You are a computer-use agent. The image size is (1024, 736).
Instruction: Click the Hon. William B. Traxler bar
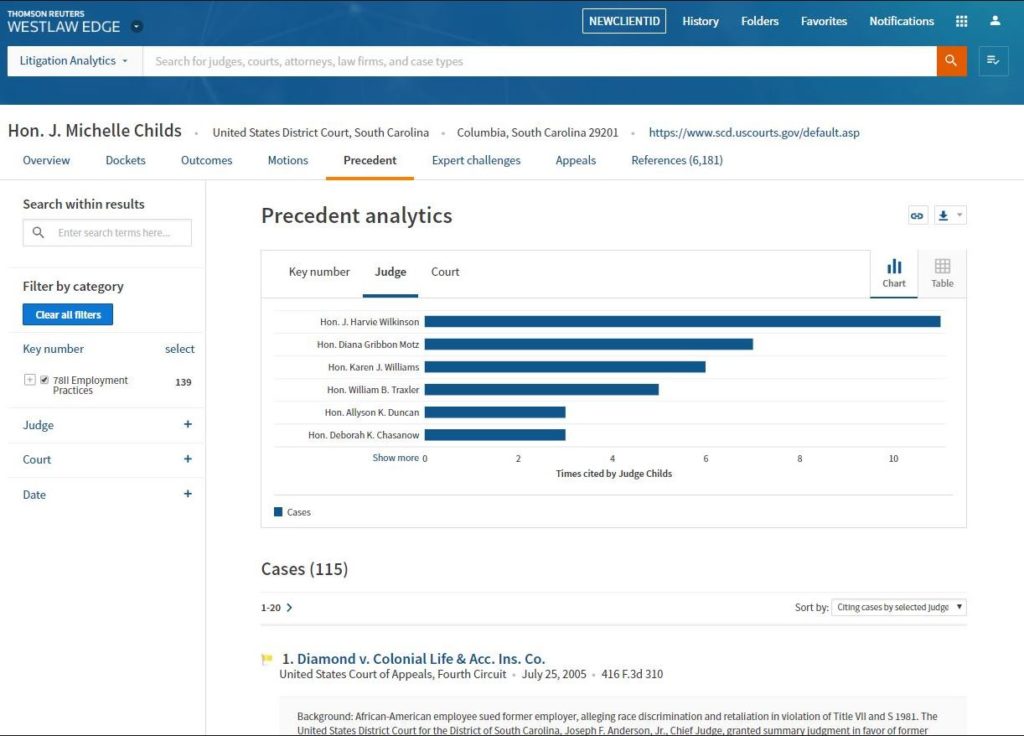541,389
